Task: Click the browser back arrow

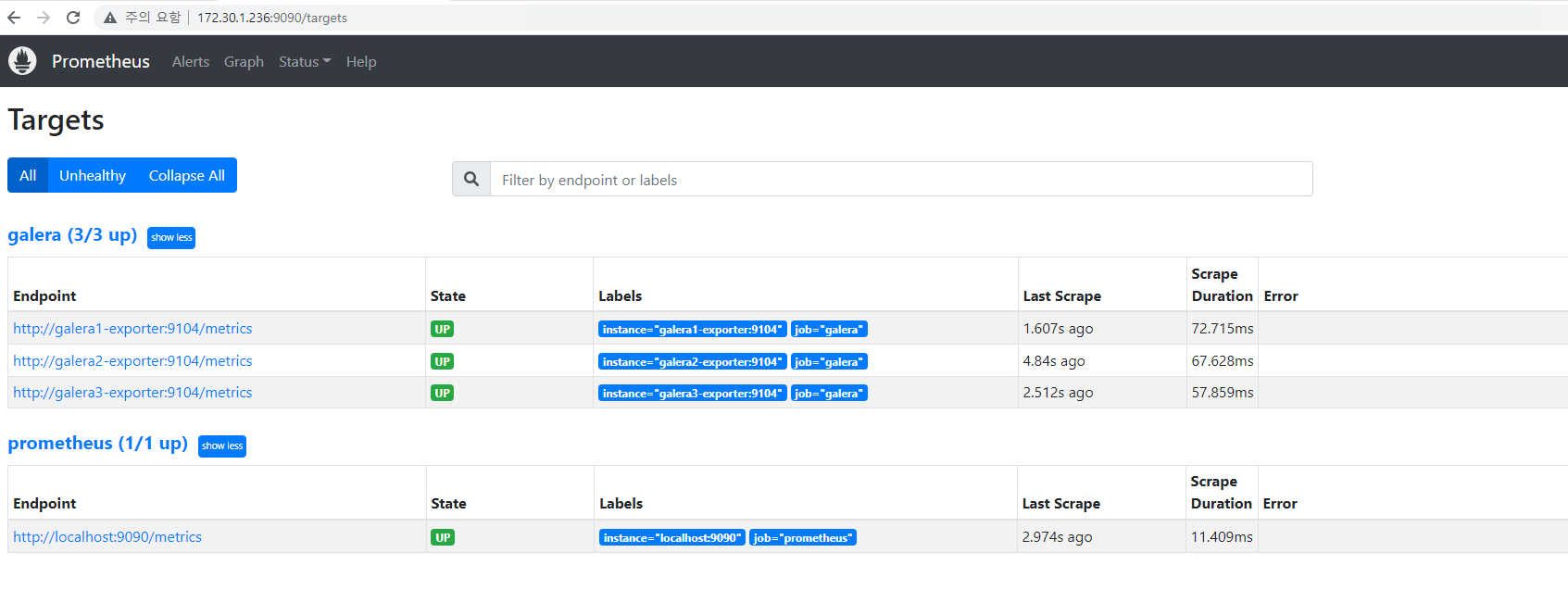Action: tap(14, 18)
